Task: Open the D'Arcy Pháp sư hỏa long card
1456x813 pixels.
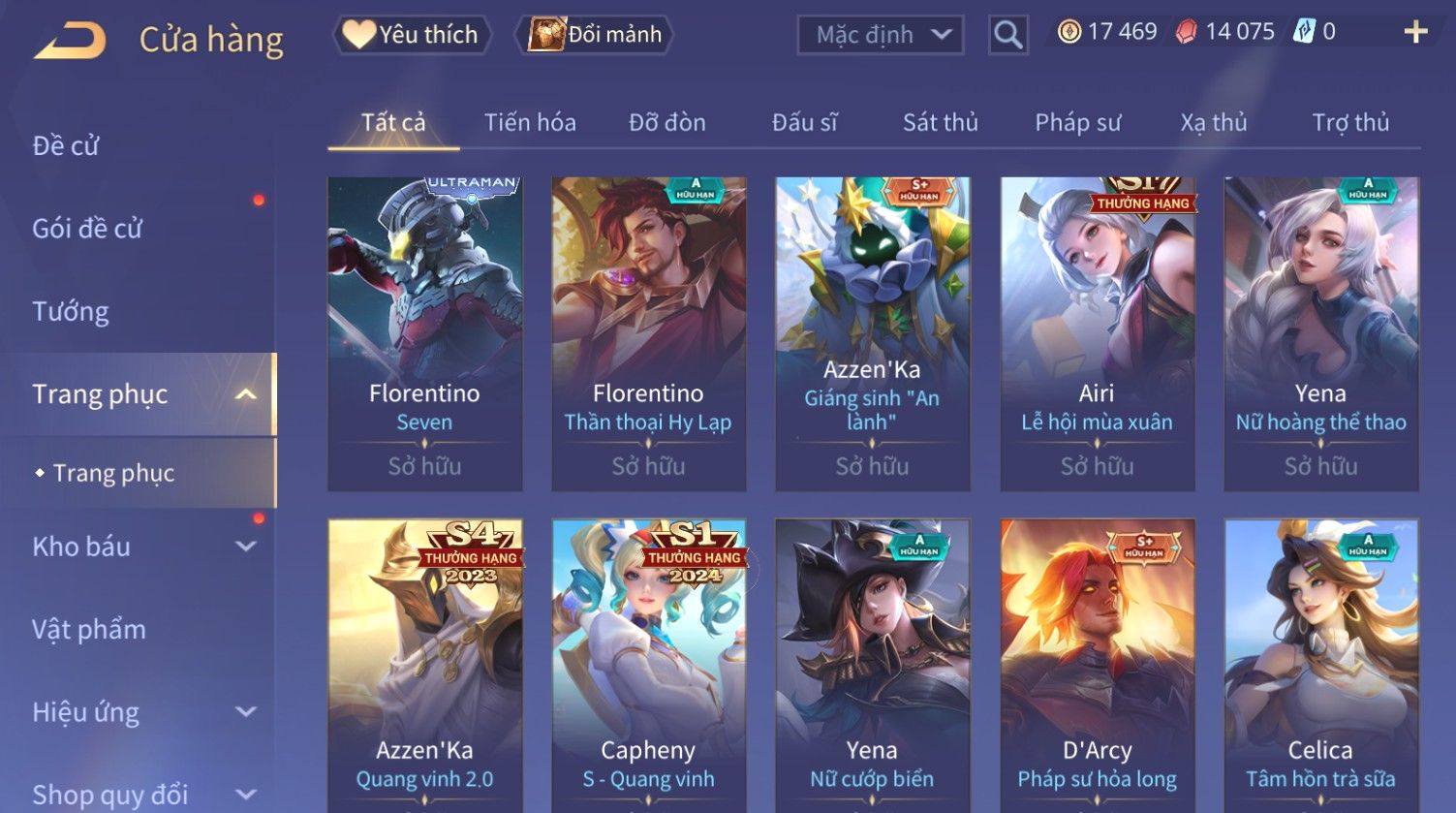Action: tap(1097, 666)
